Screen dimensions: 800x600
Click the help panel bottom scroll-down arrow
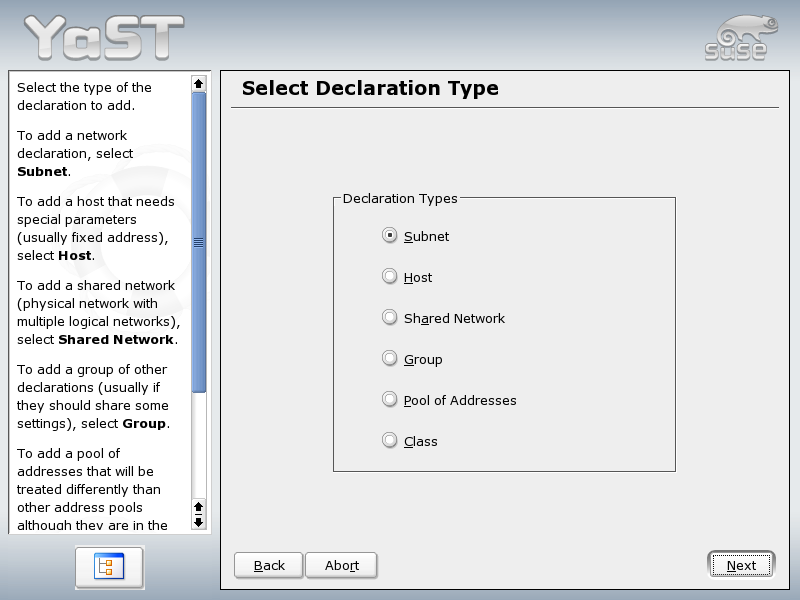(x=198, y=522)
